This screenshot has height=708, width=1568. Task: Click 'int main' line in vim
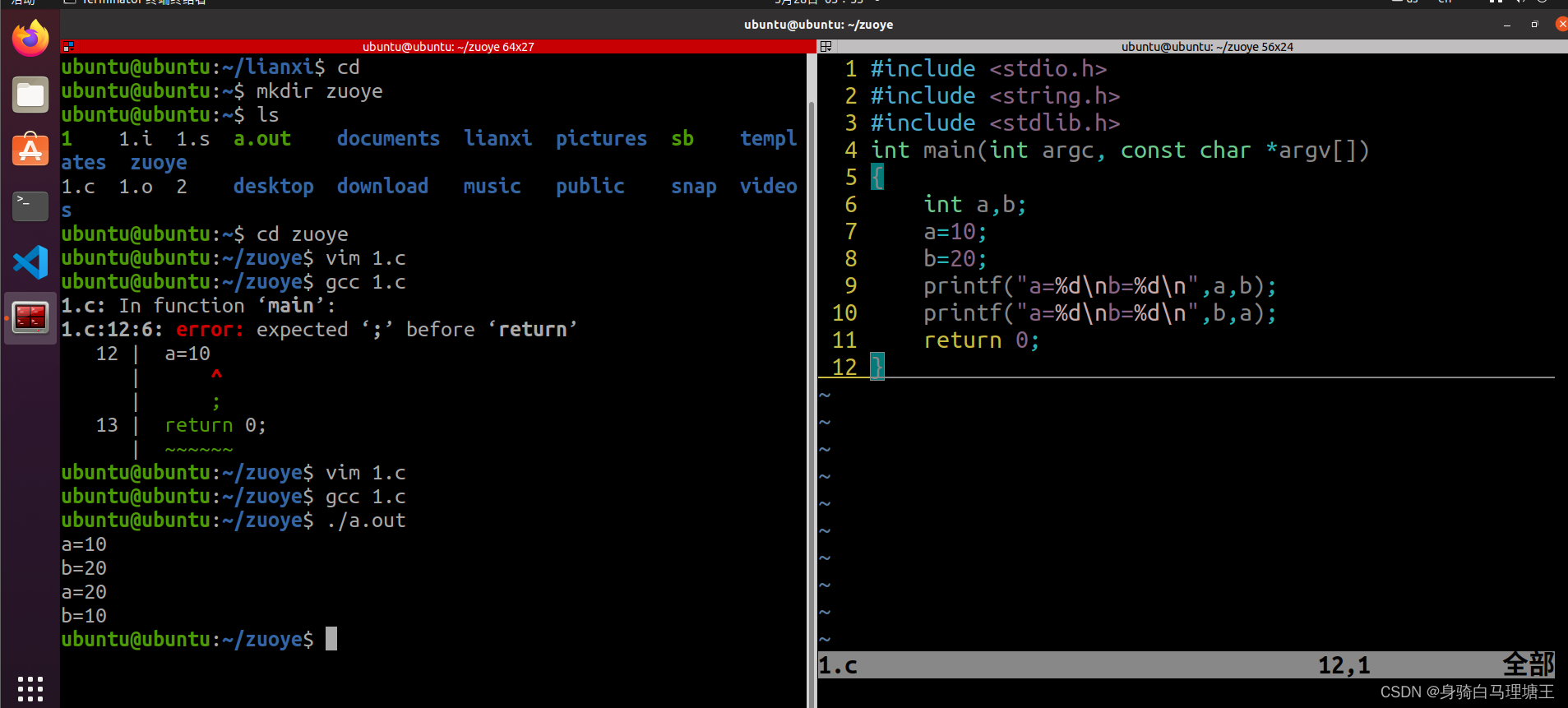point(1120,150)
